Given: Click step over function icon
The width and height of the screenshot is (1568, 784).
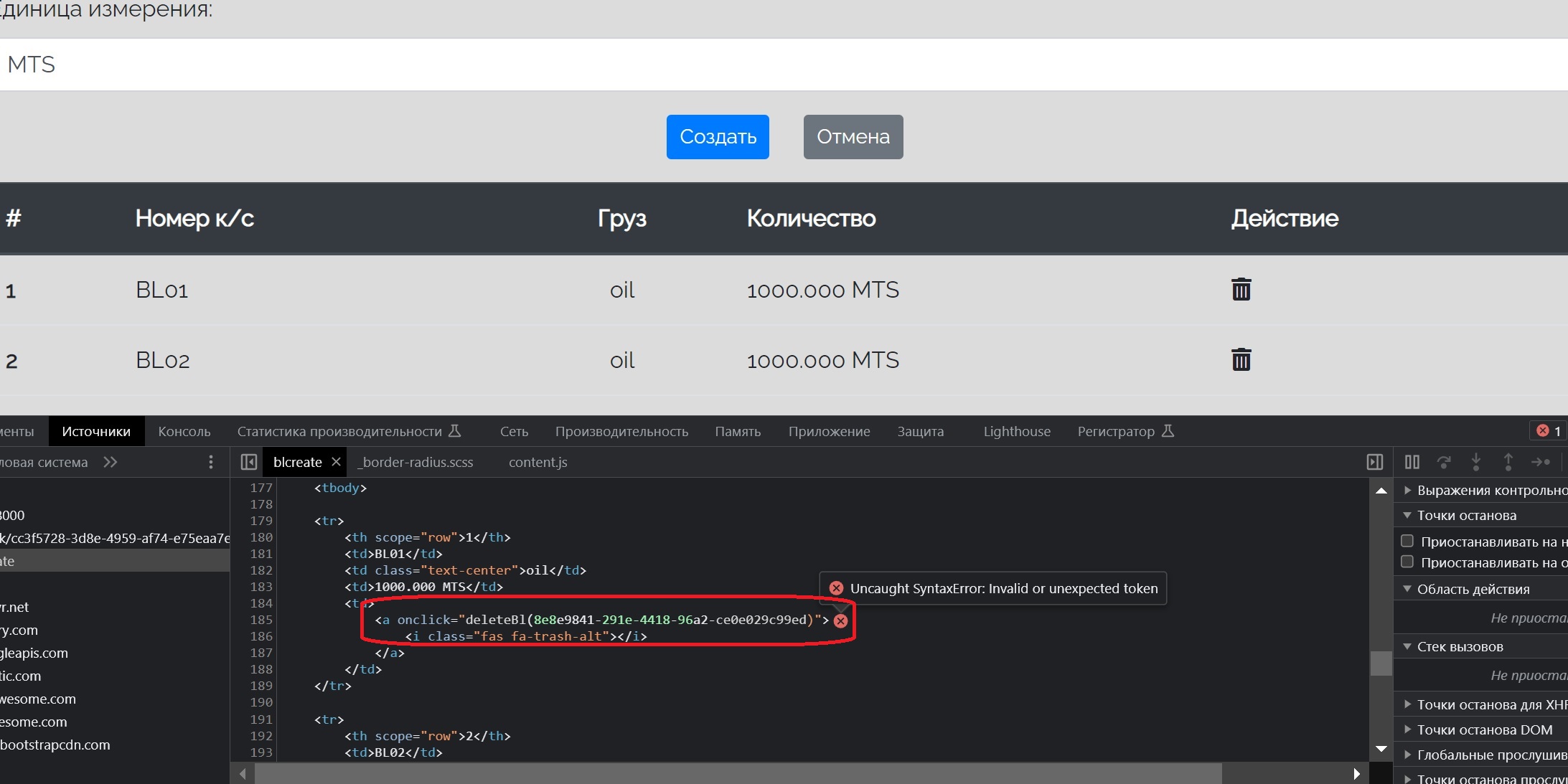Looking at the screenshot, I should [1444, 462].
